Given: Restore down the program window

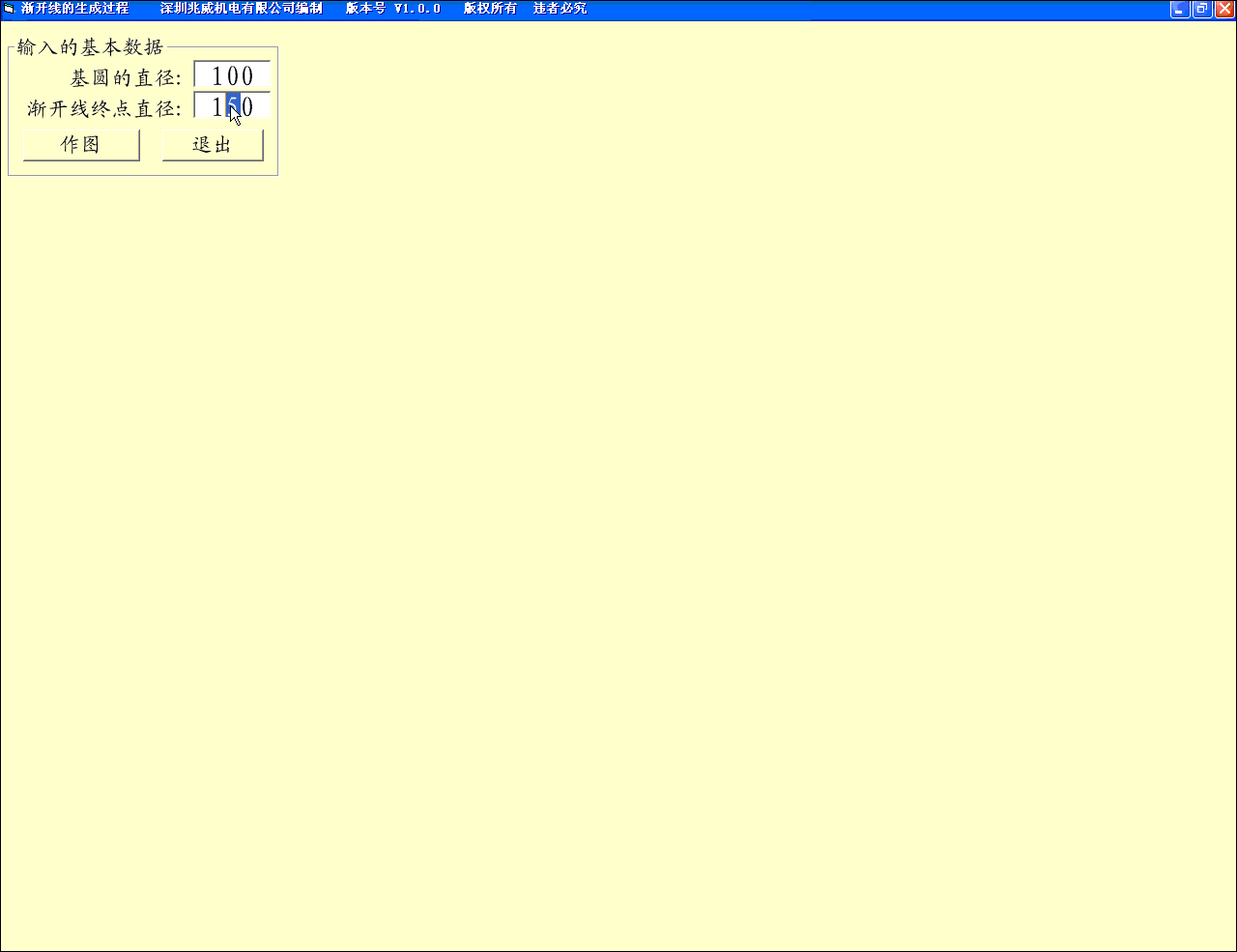Looking at the screenshot, I should click(1202, 9).
